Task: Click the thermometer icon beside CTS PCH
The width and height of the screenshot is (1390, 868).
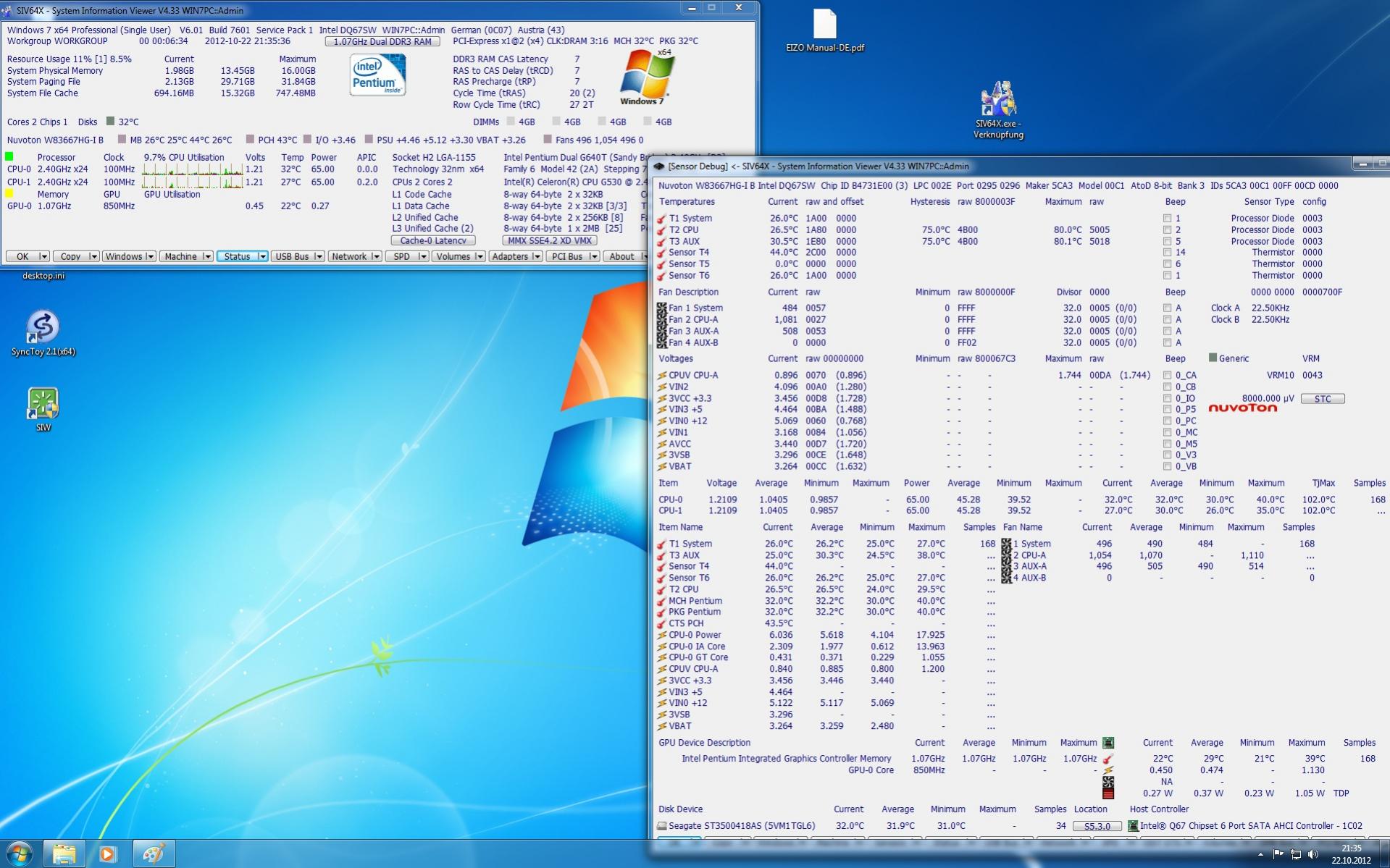Action: pyautogui.click(x=661, y=623)
